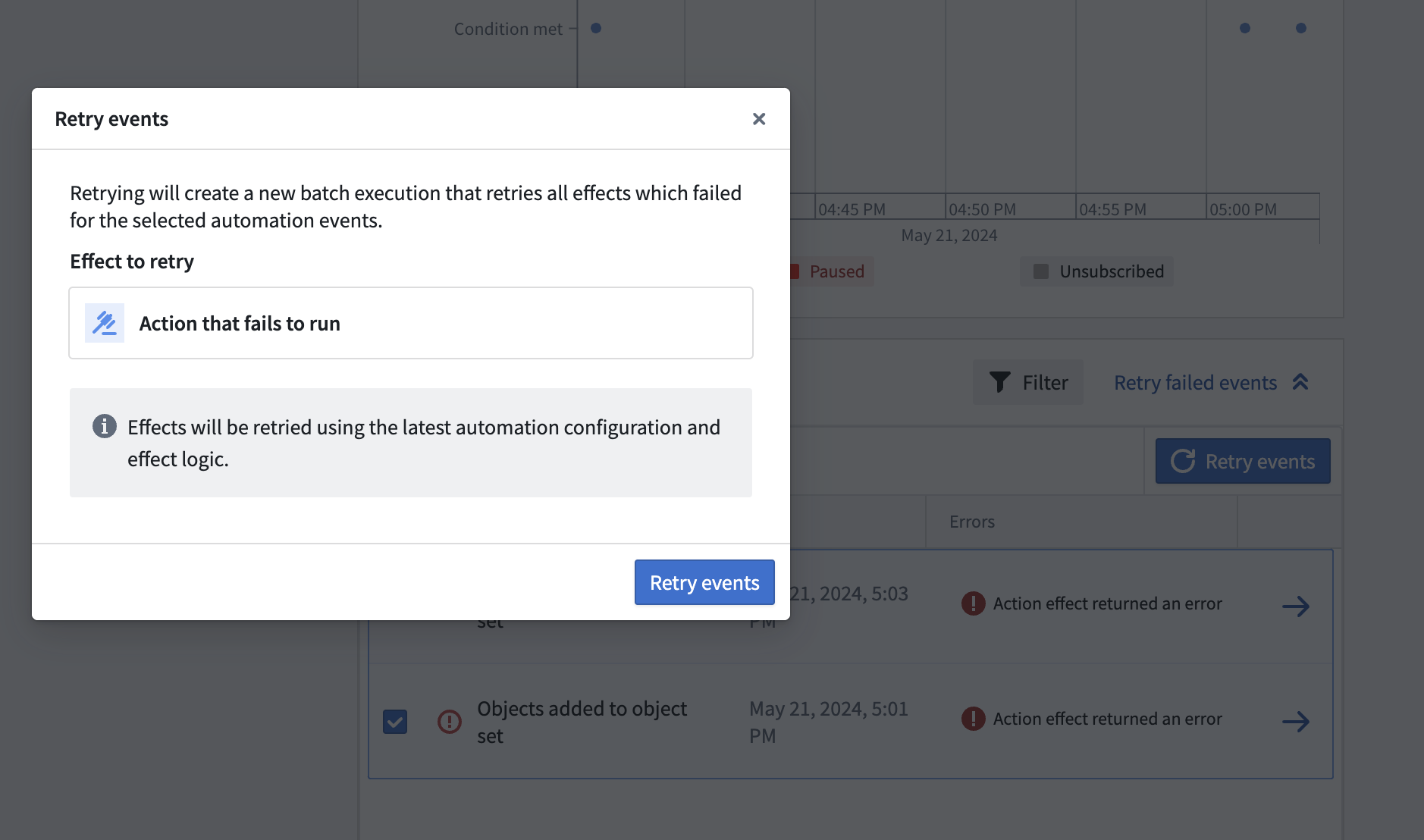This screenshot has width=1424, height=840.
Task: Click 'May 21, 2024, 5:01 PM' timestamp
Action: (829, 722)
